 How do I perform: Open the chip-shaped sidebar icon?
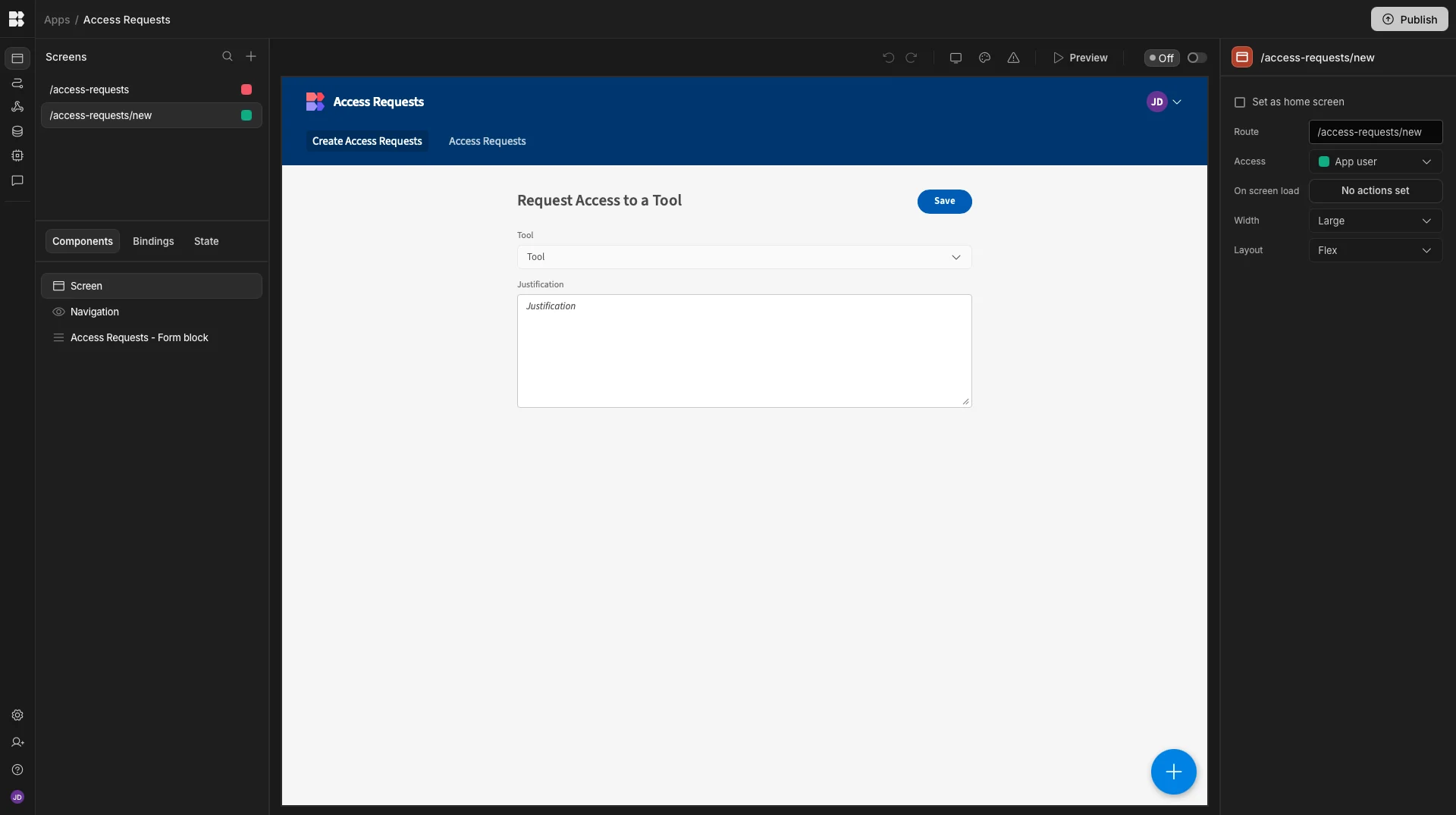[17, 155]
